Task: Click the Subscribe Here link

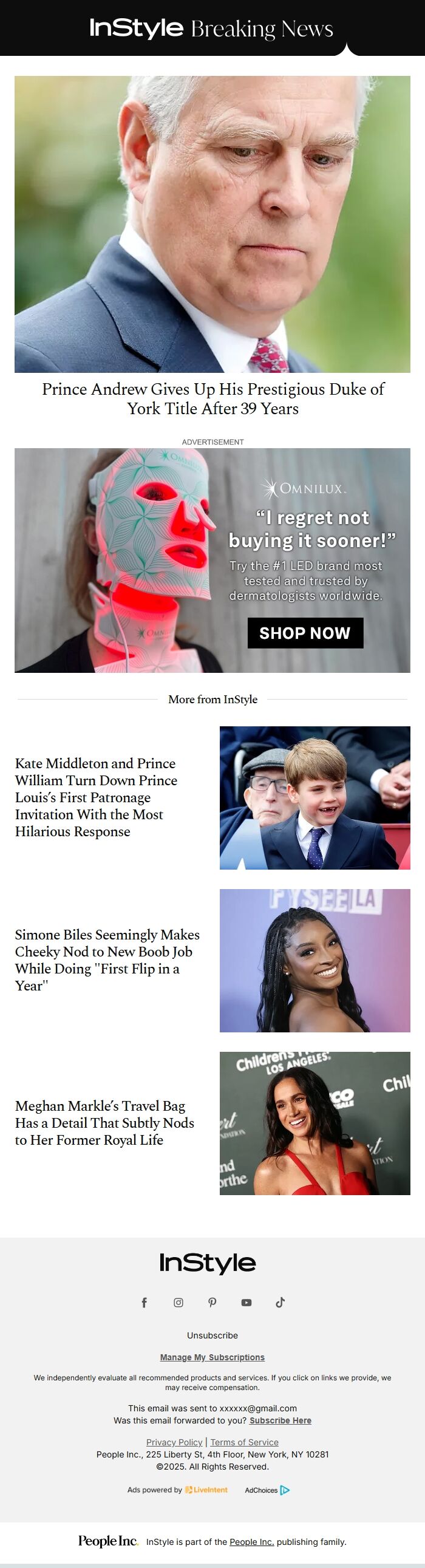Action: click(x=280, y=1420)
